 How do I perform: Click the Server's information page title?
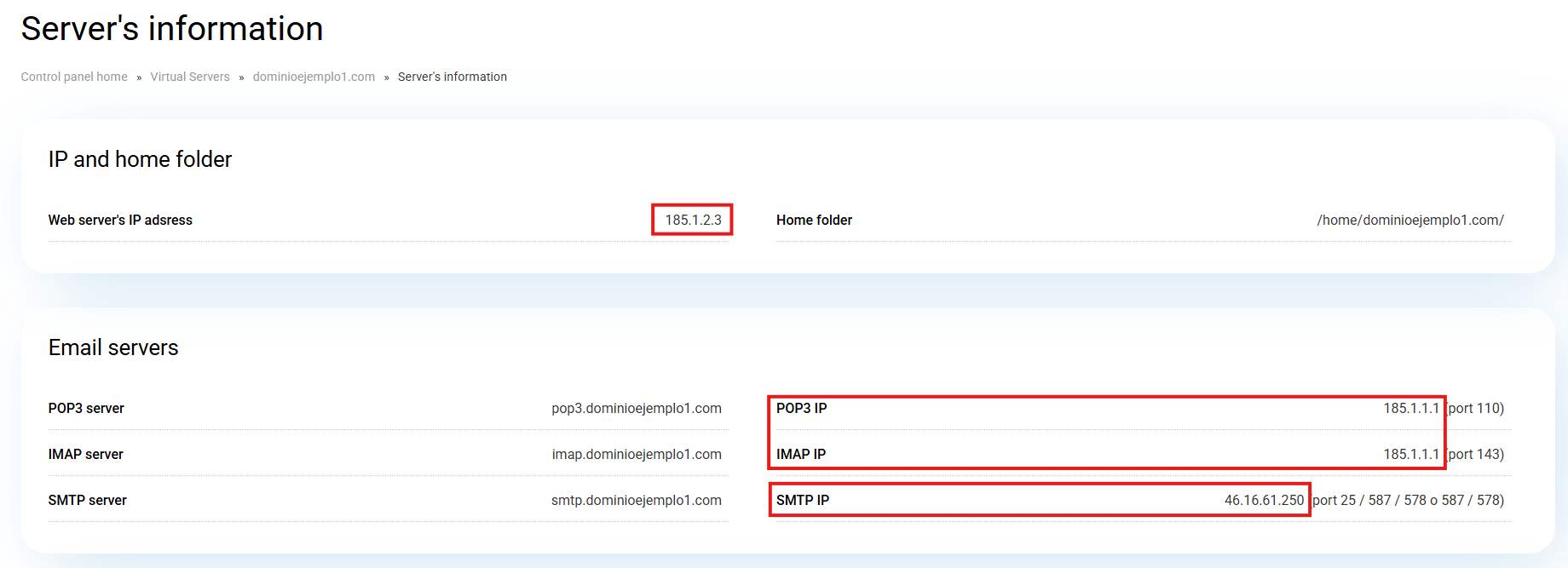(172, 29)
